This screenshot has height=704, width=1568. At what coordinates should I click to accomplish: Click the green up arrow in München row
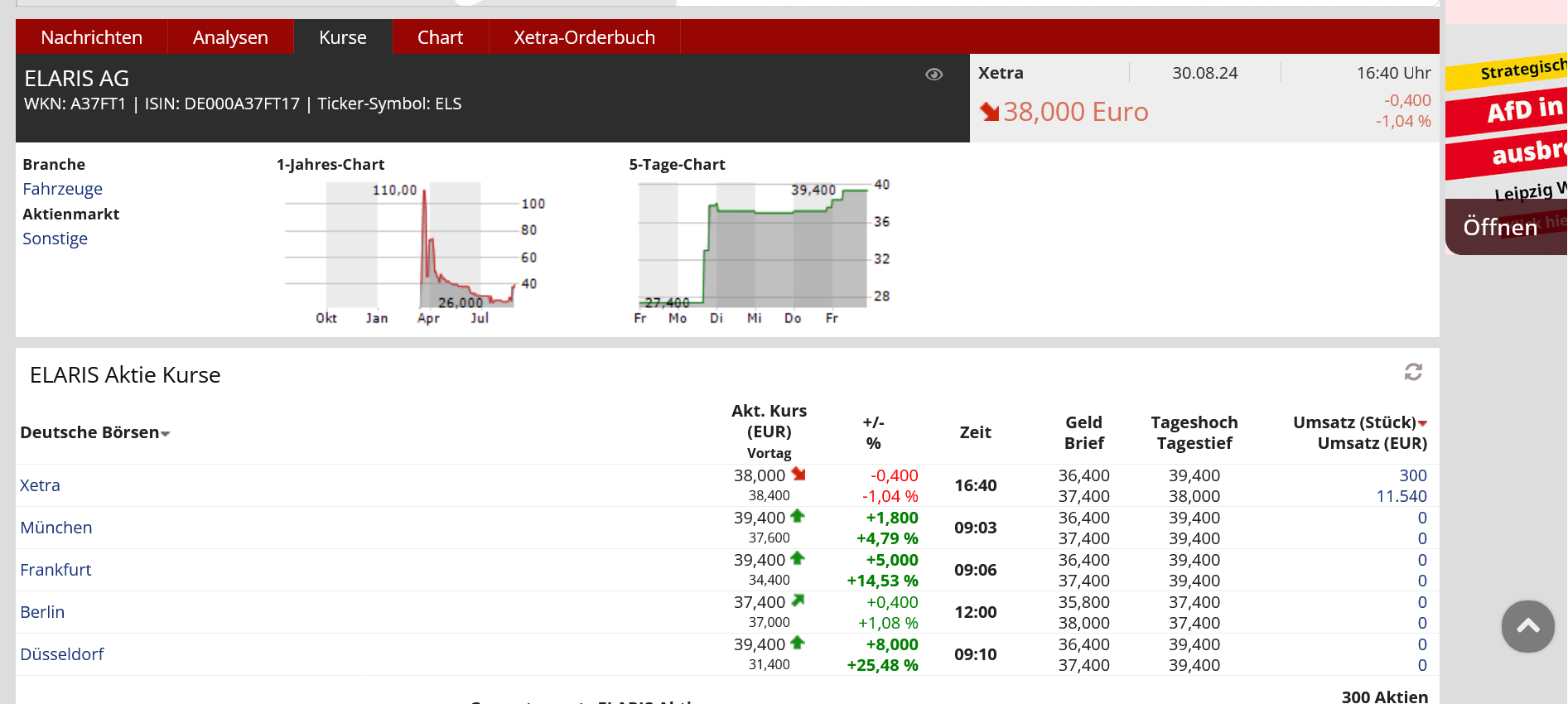(798, 516)
